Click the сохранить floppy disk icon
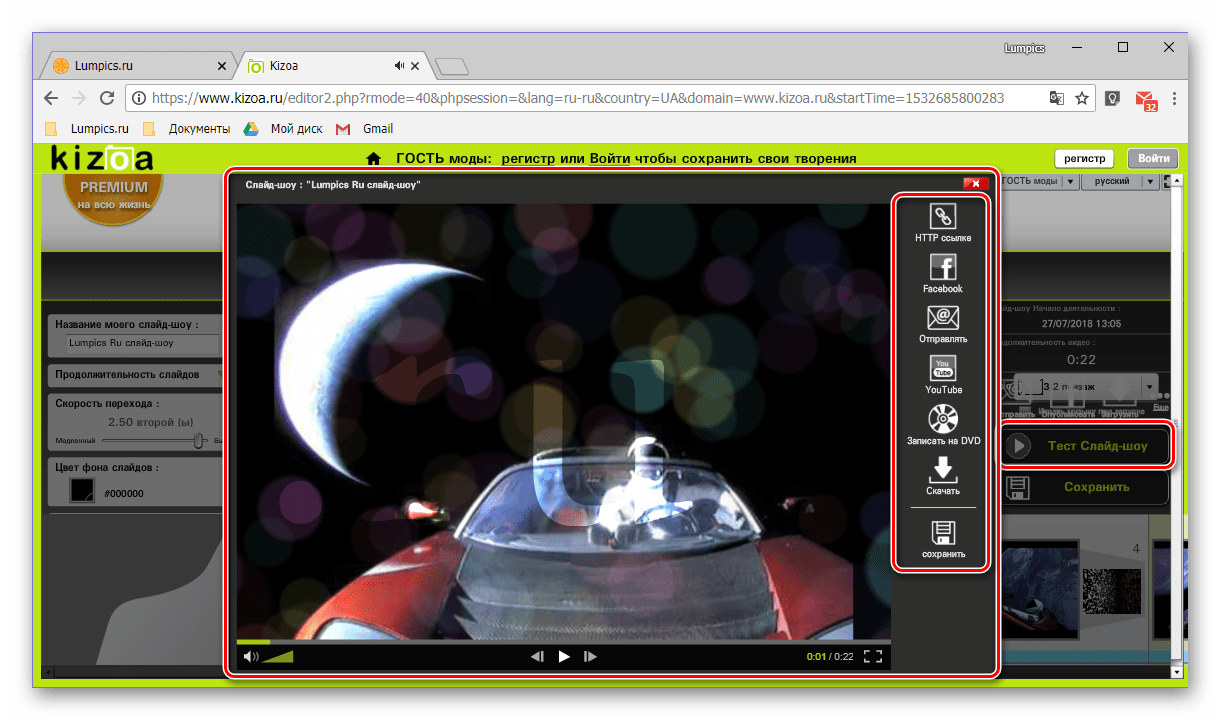 (x=942, y=532)
